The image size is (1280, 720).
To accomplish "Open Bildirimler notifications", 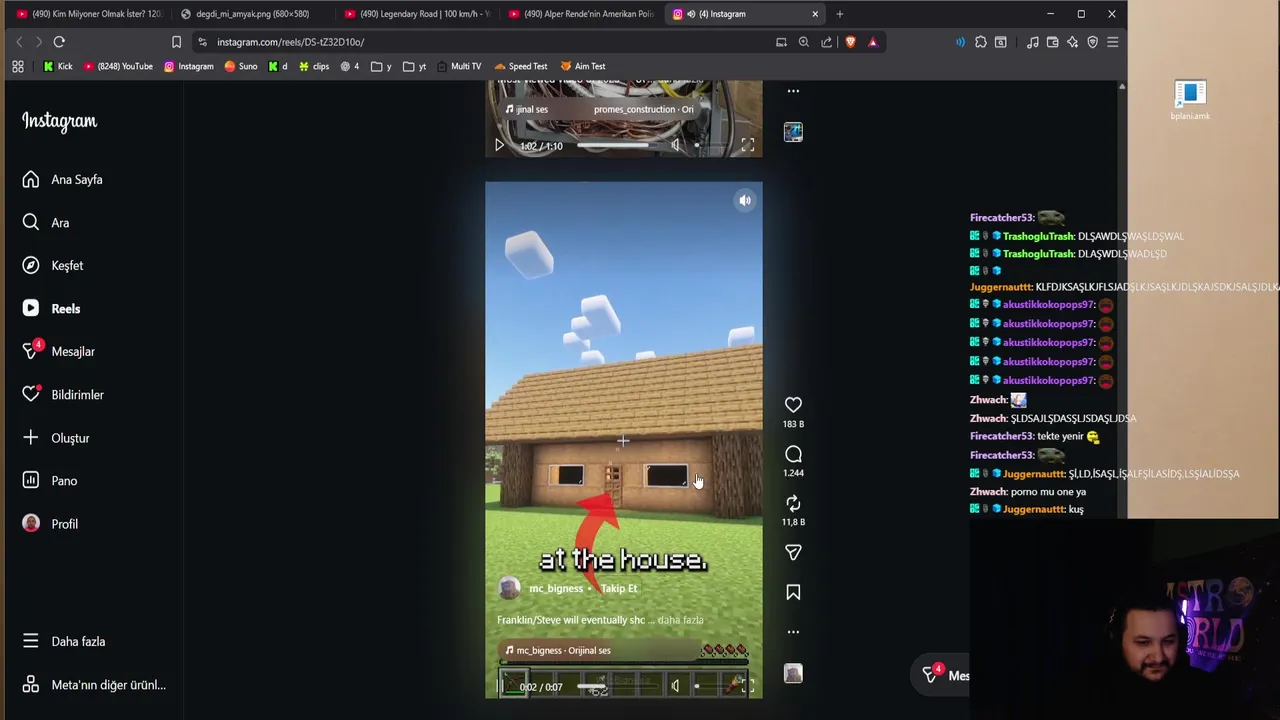I will tap(63, 395).
